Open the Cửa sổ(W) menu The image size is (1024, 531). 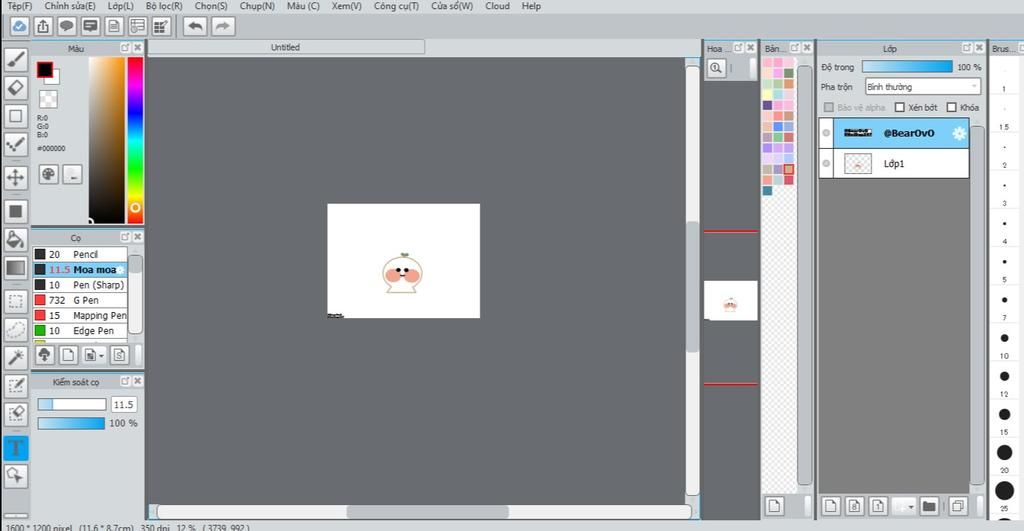[451, 6]
